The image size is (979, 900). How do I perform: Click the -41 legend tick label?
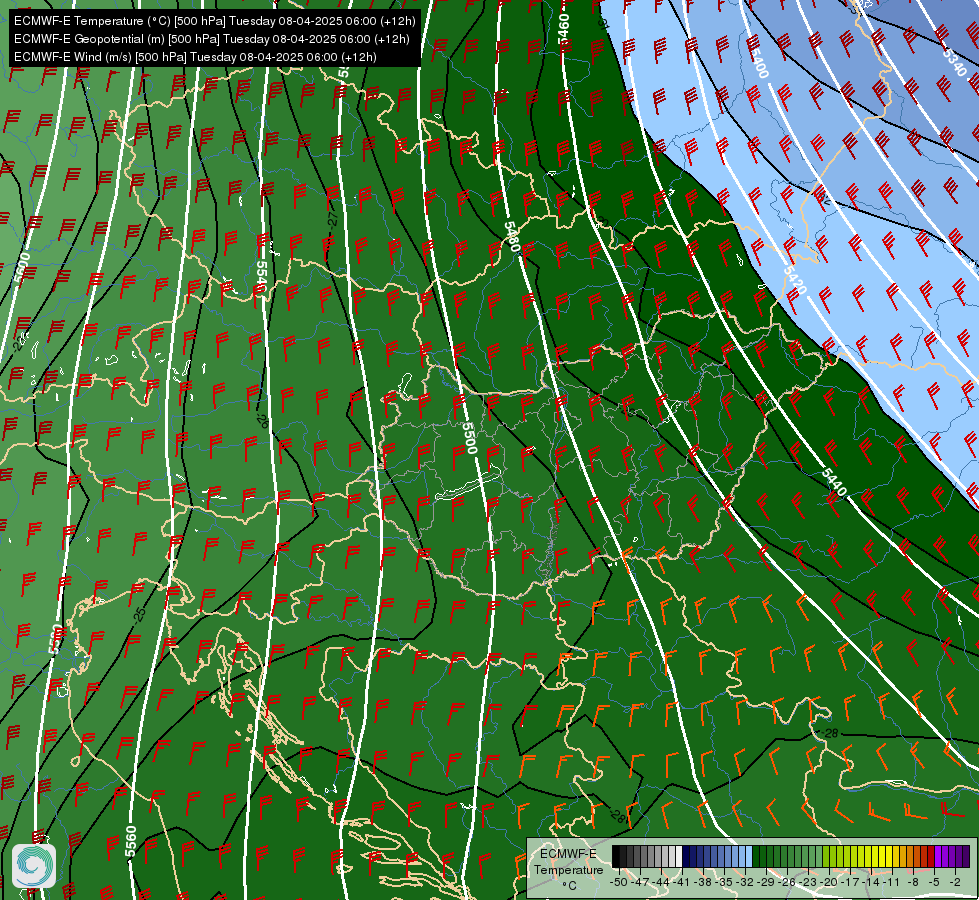tap(682, 882)
